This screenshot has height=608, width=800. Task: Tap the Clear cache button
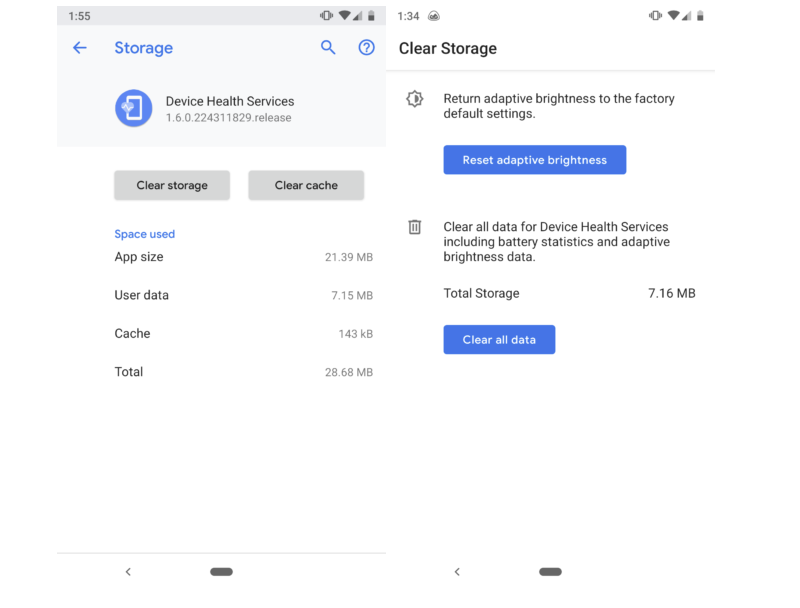(306, 185)
